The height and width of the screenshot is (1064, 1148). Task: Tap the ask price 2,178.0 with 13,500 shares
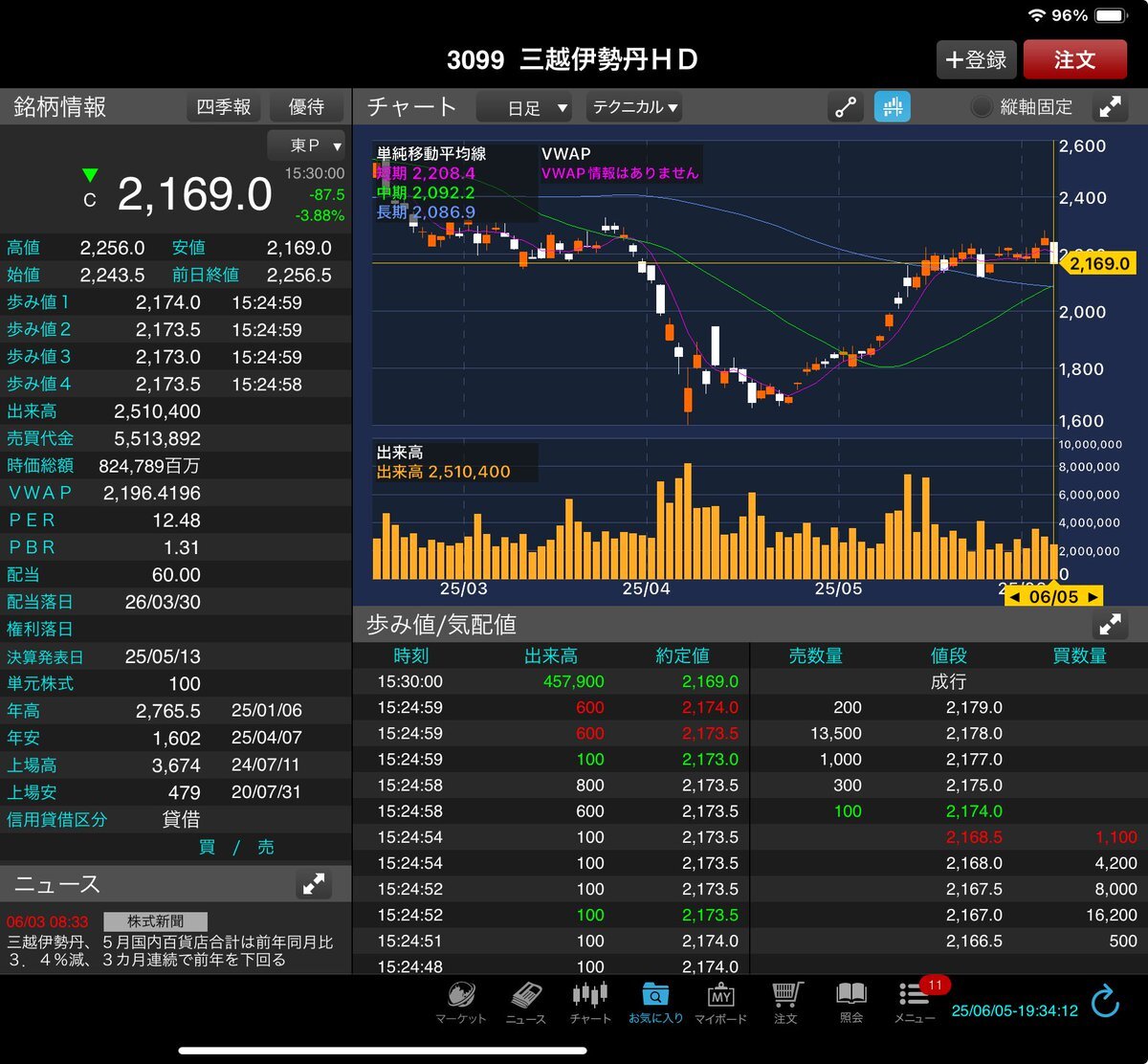974,733
